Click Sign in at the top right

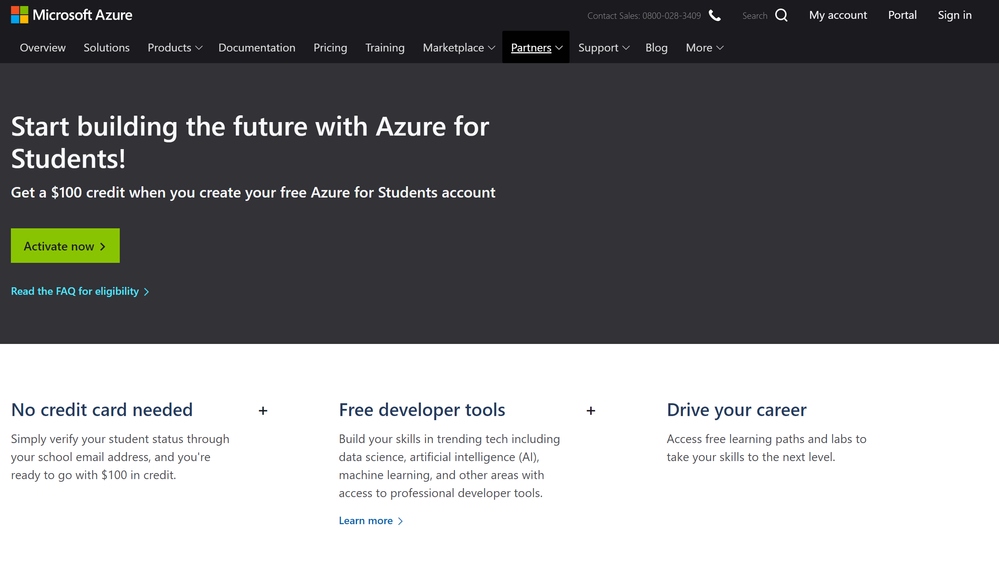click(954, 15)
